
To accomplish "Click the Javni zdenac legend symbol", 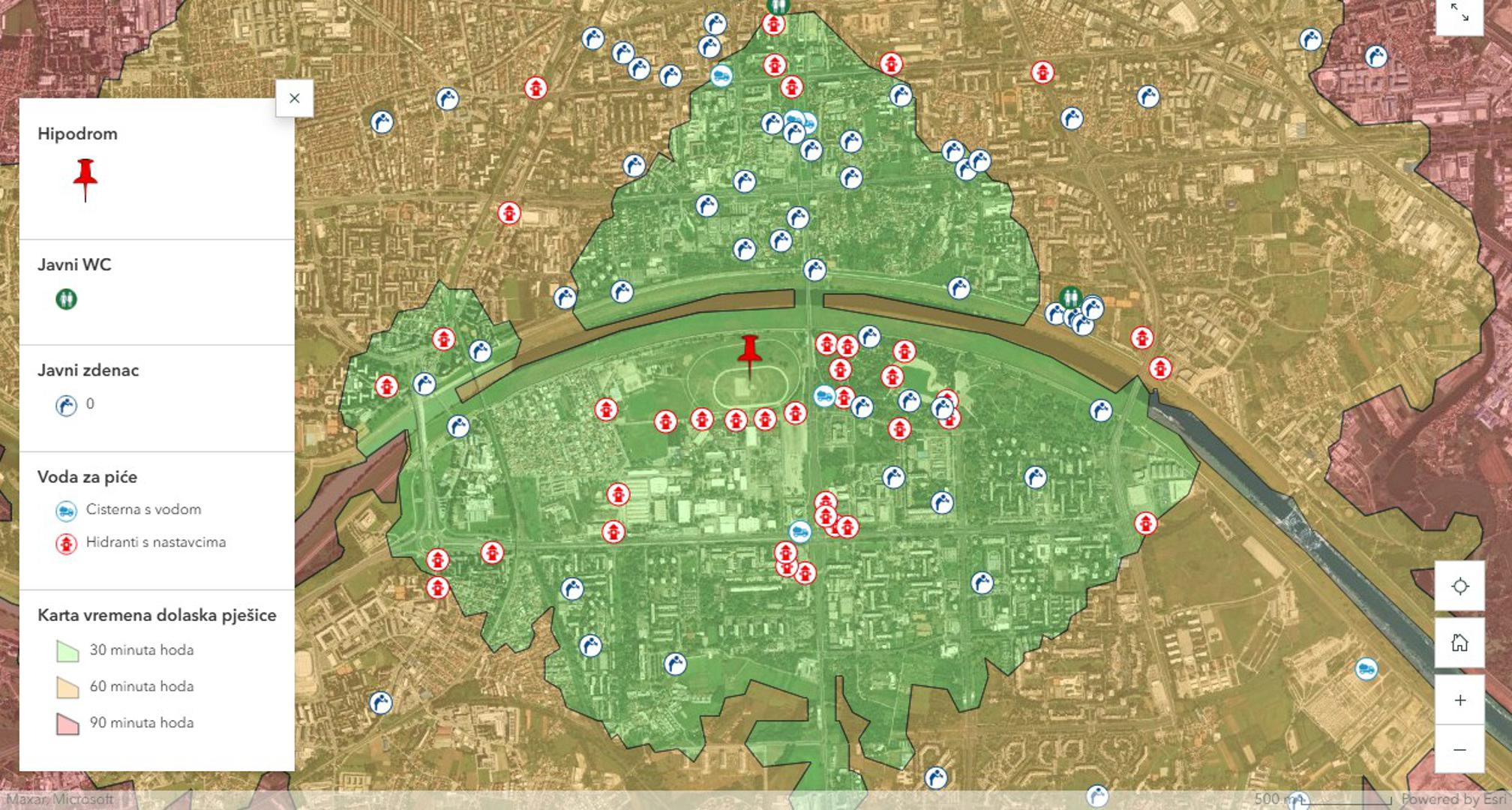I will (66, 406).
